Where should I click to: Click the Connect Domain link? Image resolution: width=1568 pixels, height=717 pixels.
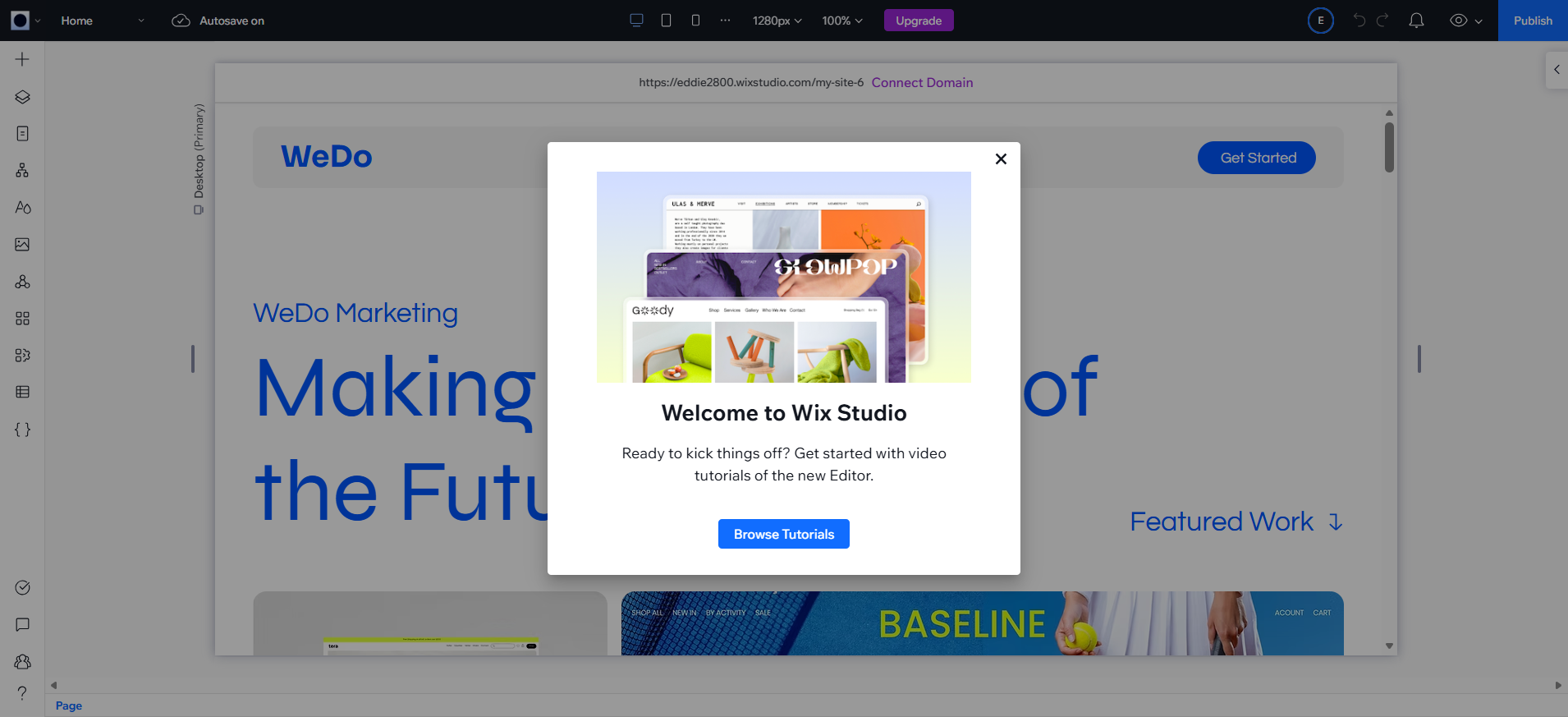(x=922, y=82)
